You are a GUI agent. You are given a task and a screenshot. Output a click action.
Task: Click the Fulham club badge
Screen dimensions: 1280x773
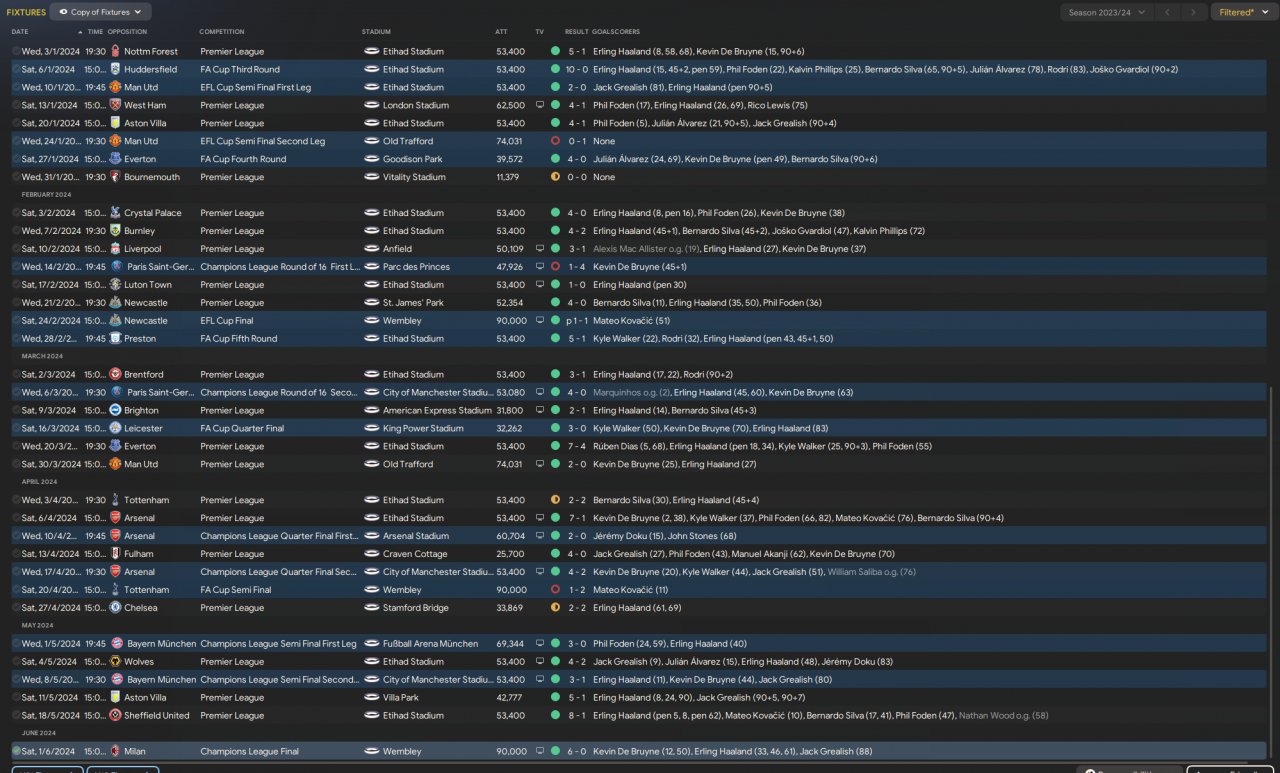pyautogui.click(x=116, y=554)
